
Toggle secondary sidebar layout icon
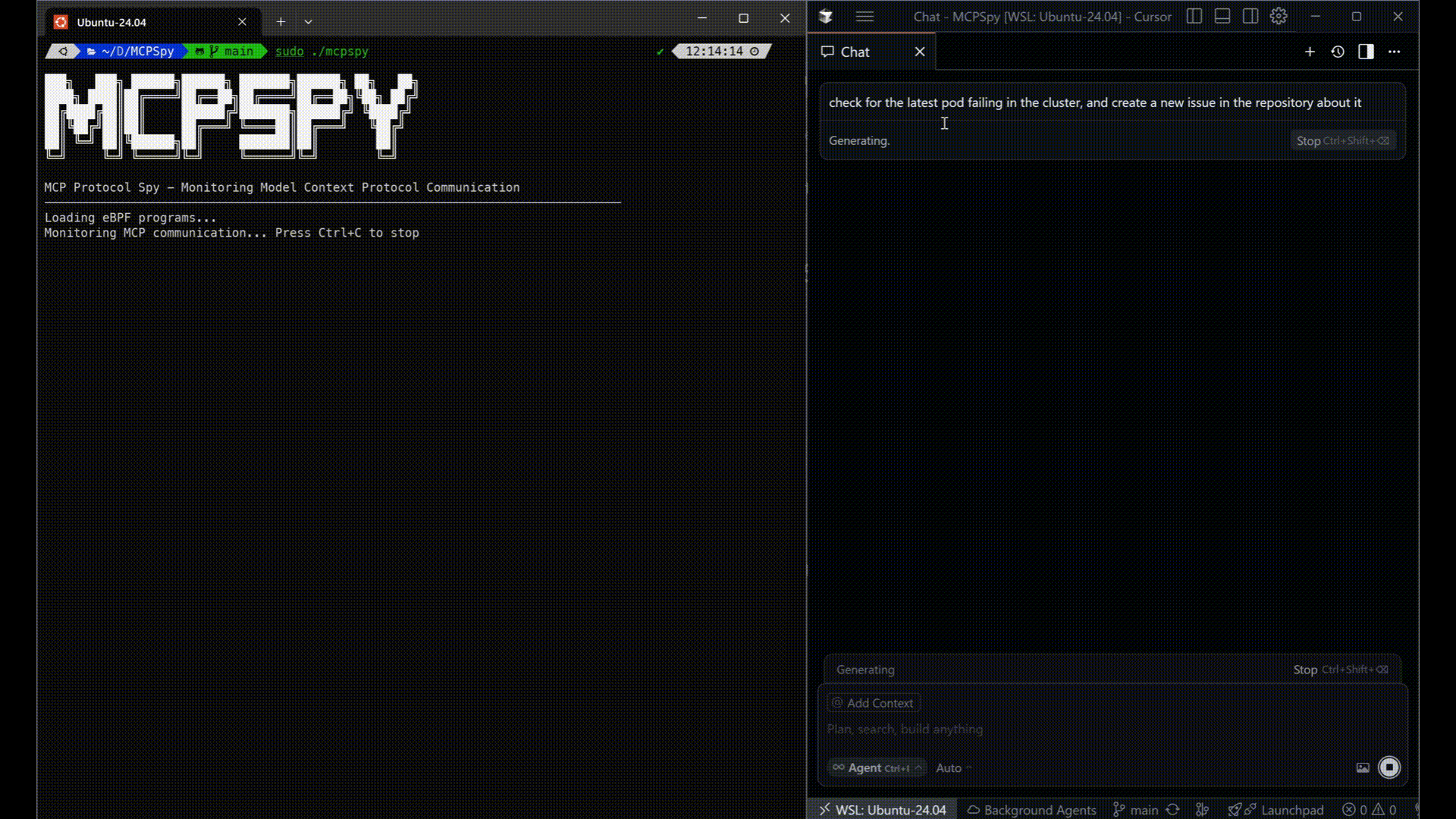(1250, 17)
